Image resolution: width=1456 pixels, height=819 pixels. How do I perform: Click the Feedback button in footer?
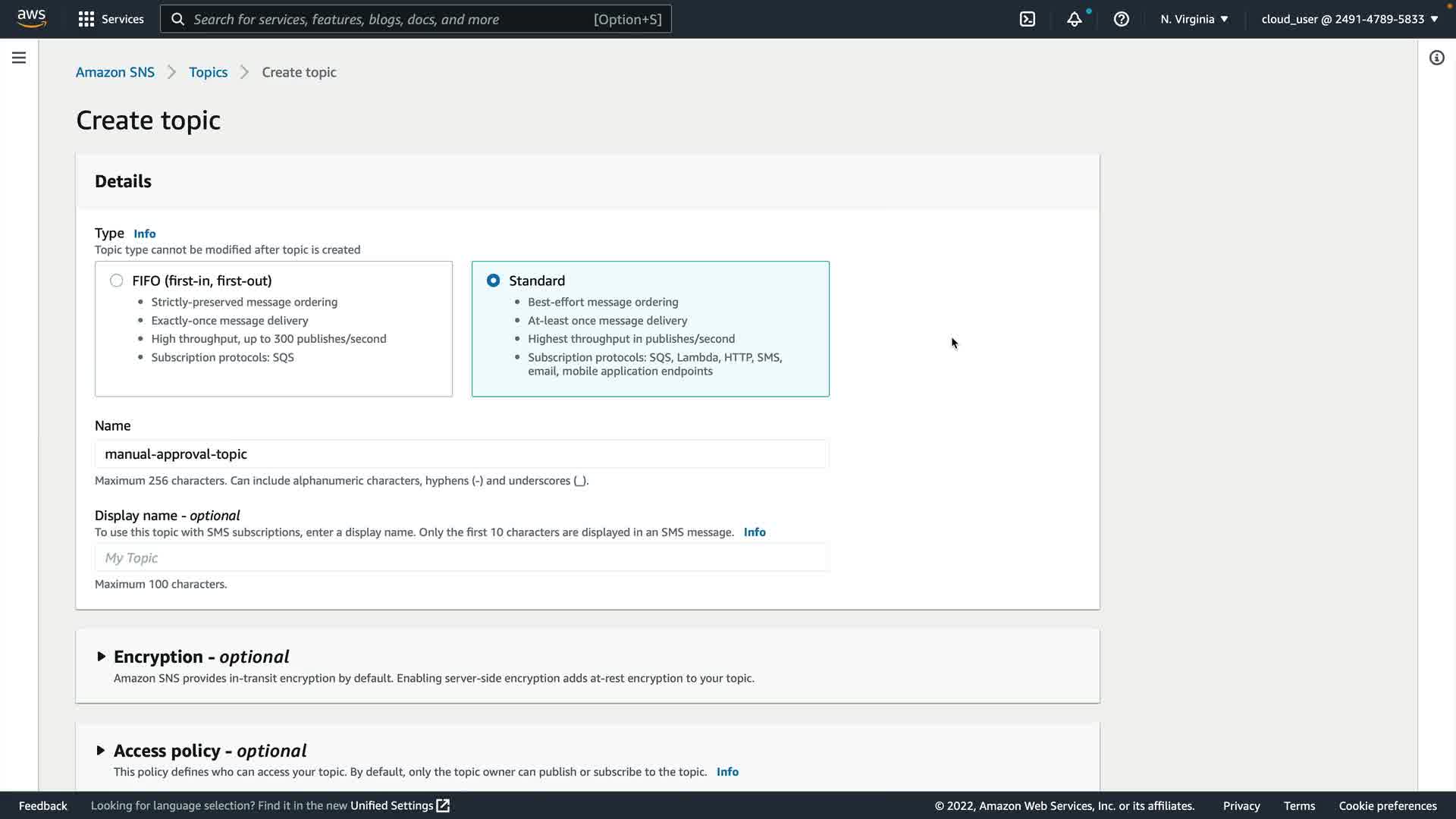pos(43,805)
